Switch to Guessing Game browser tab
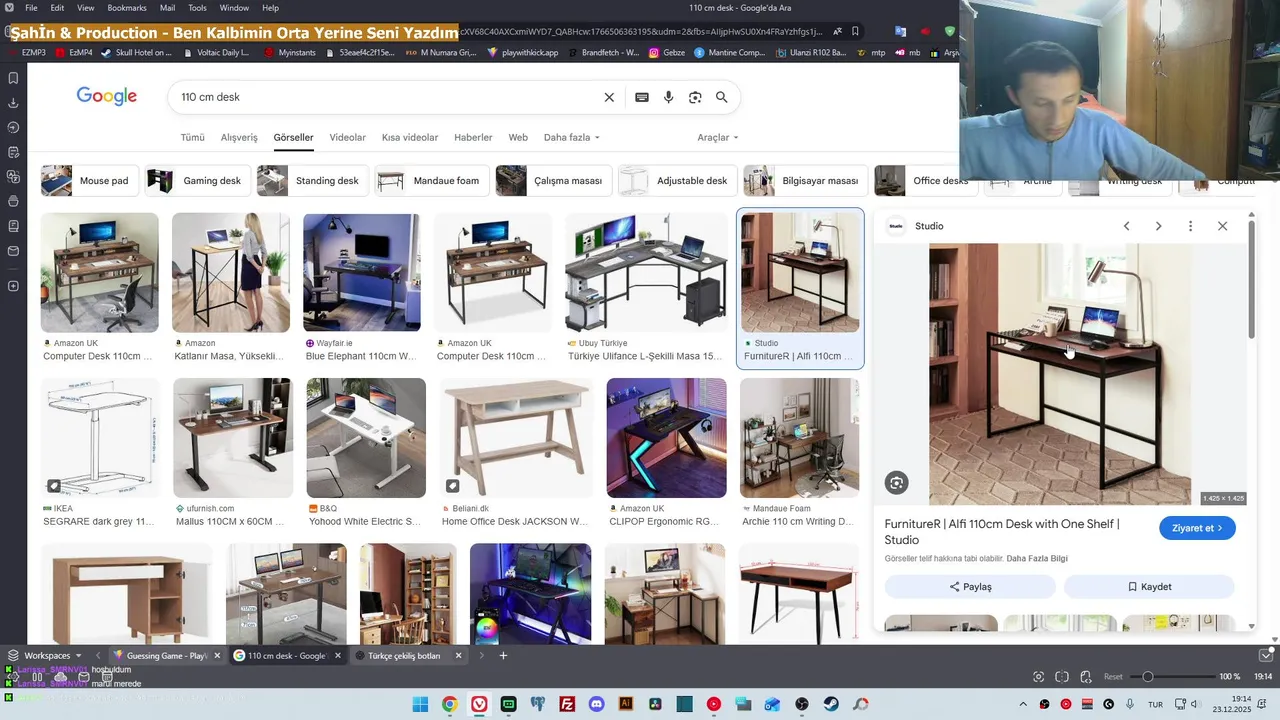Image resolution: width=1280 pixels, height=720 pixels. [166, 656]
